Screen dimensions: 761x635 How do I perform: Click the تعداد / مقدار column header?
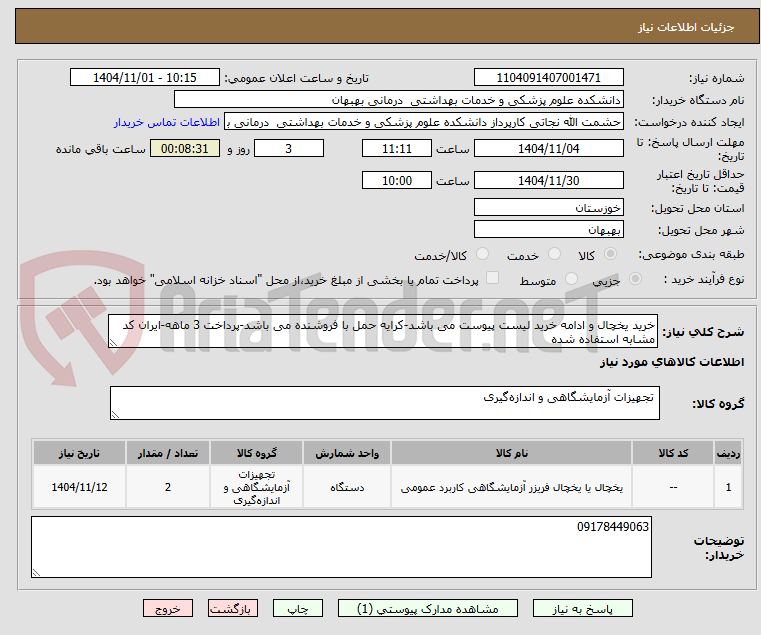click(168, 453)
